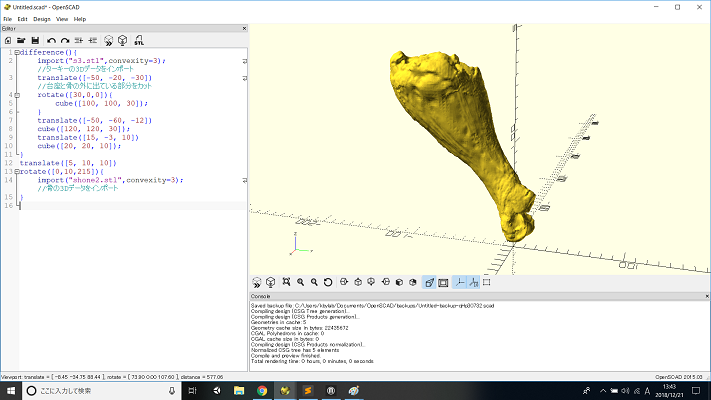Switch to the Bottom view
The width and height of the screenshot is (711, 400).
pos(371,282)
